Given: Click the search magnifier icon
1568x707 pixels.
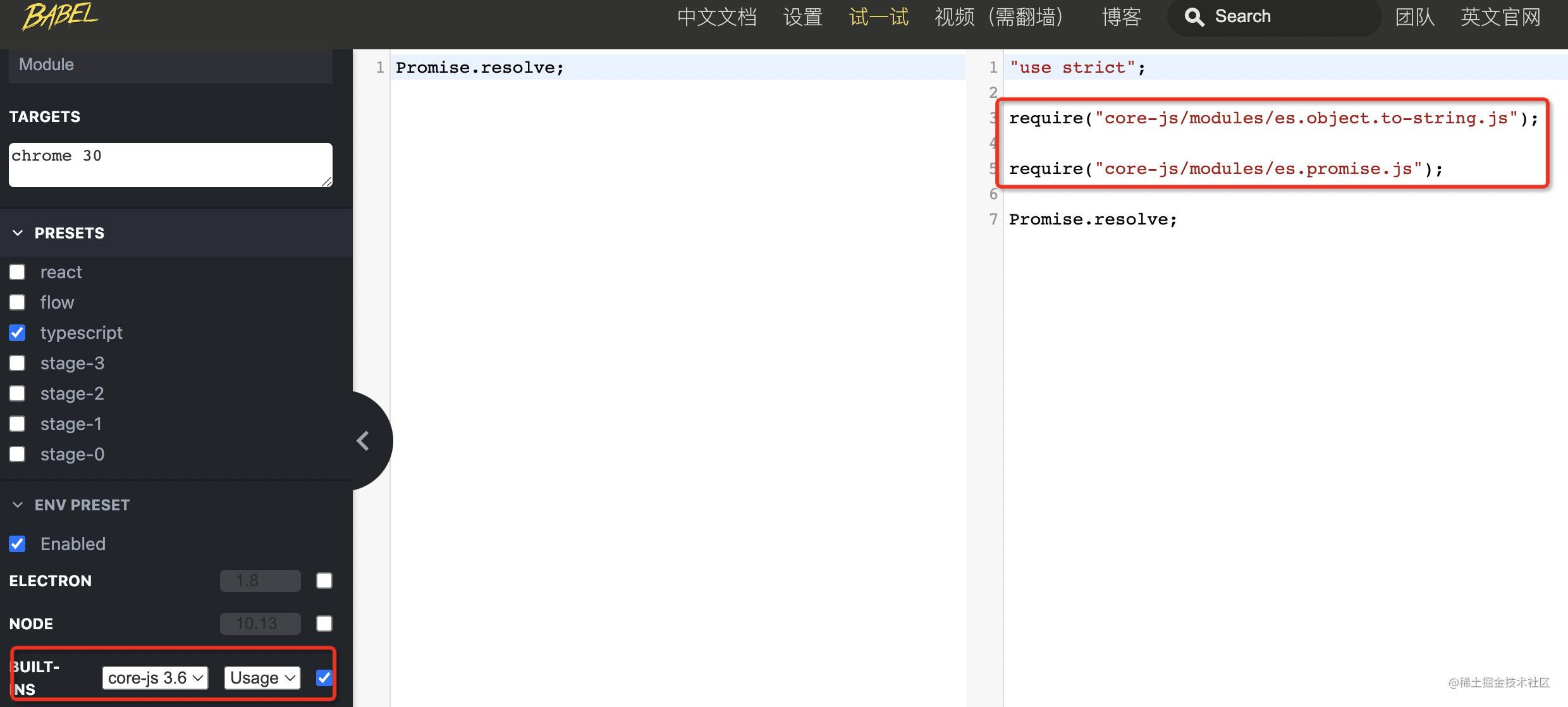Looking at the screenshot, I should [x=1194, y=17].
